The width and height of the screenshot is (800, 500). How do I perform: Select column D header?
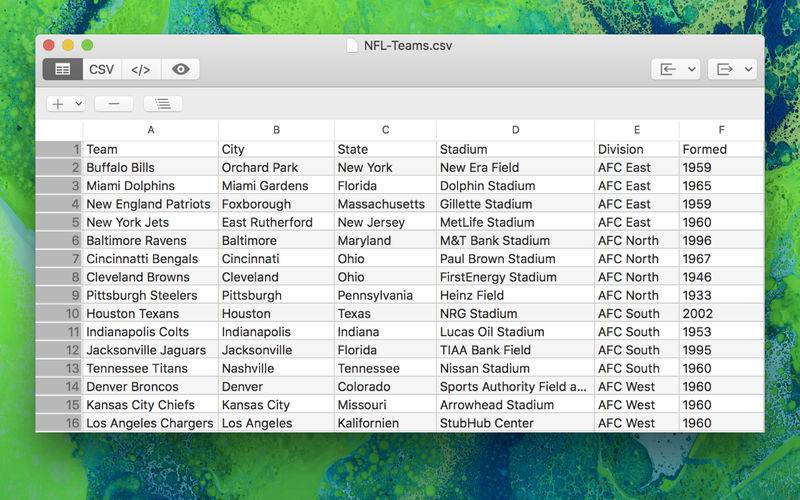click(x=515, y=130)
